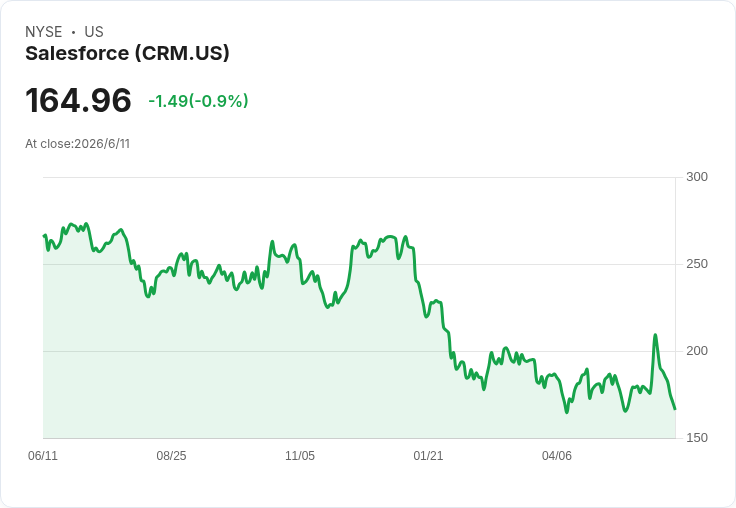Select the 01/21 date axis label

click(428, 455)
